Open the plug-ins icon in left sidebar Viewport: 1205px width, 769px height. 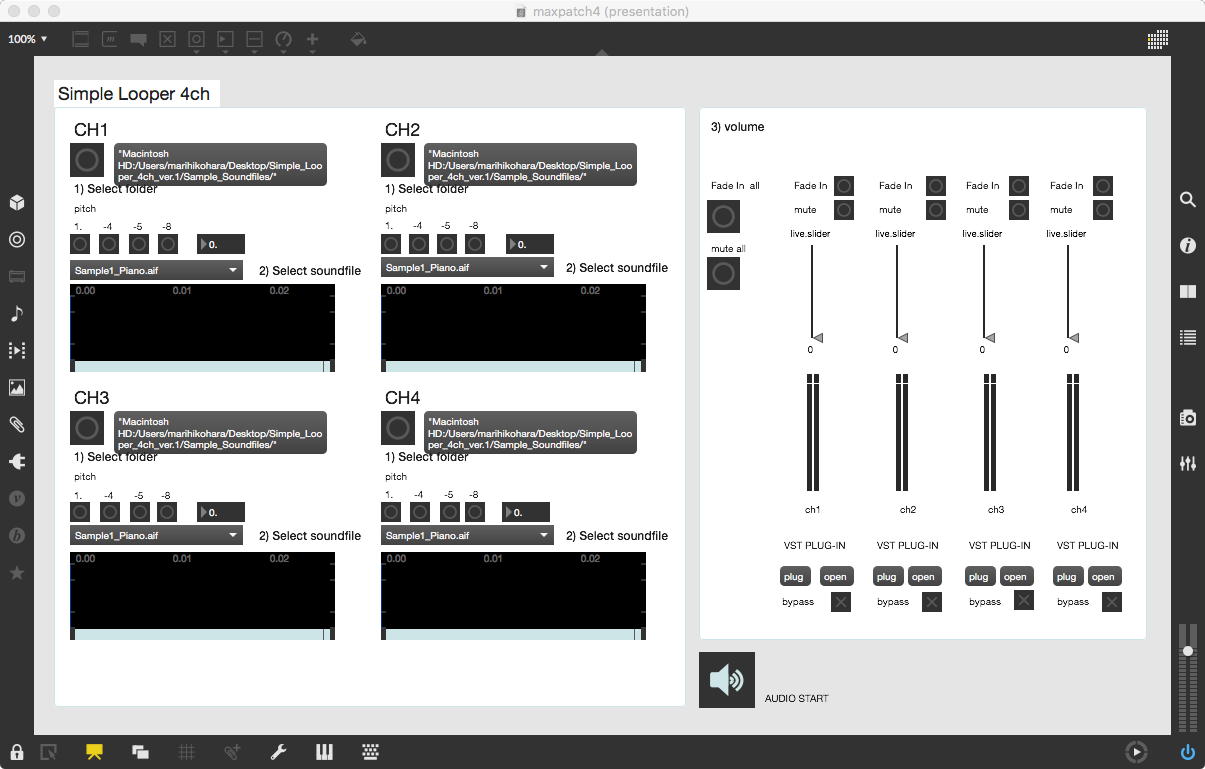[x=16, y=462]
